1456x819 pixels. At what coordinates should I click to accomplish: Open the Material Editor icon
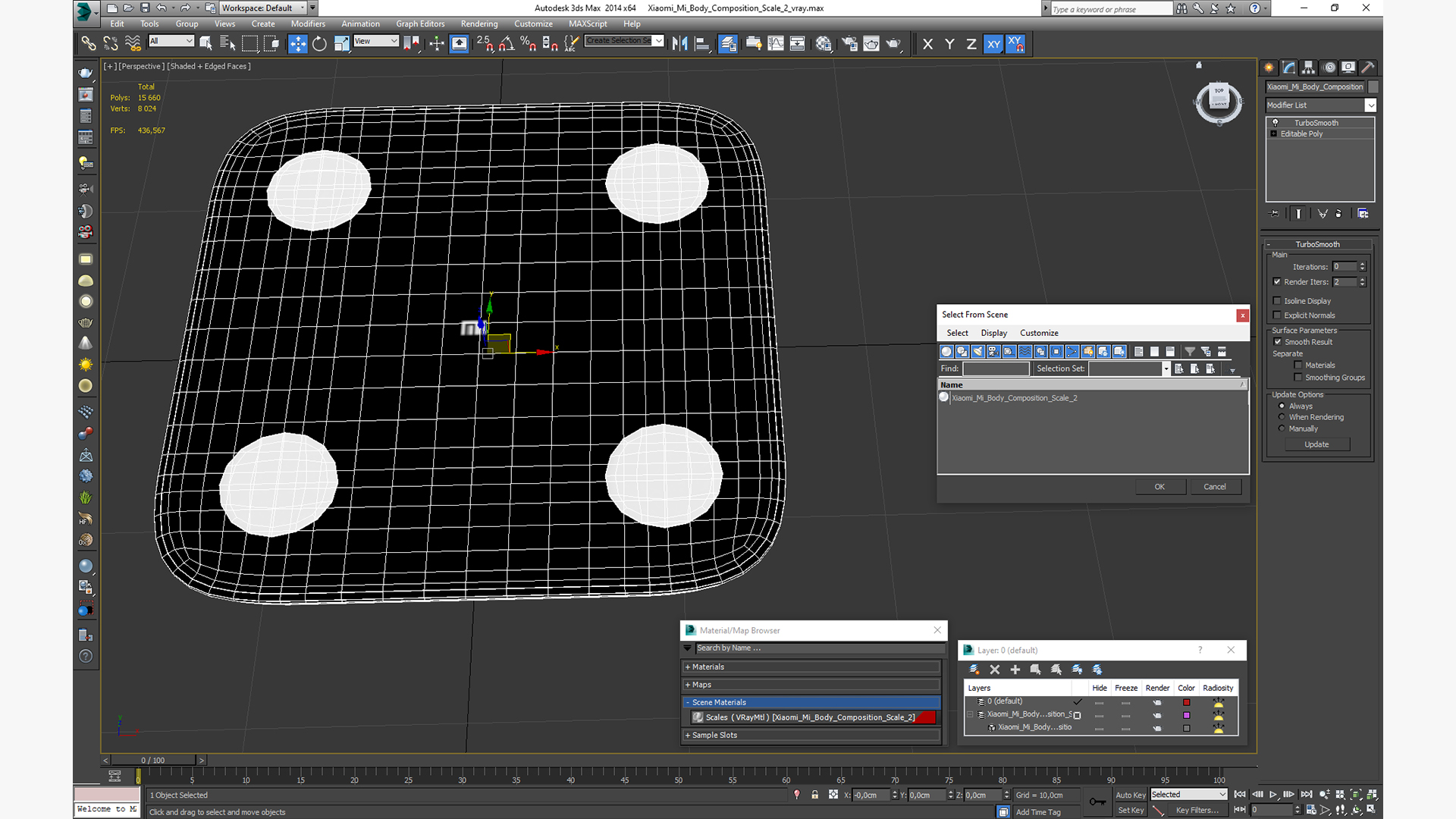[824, 43]
